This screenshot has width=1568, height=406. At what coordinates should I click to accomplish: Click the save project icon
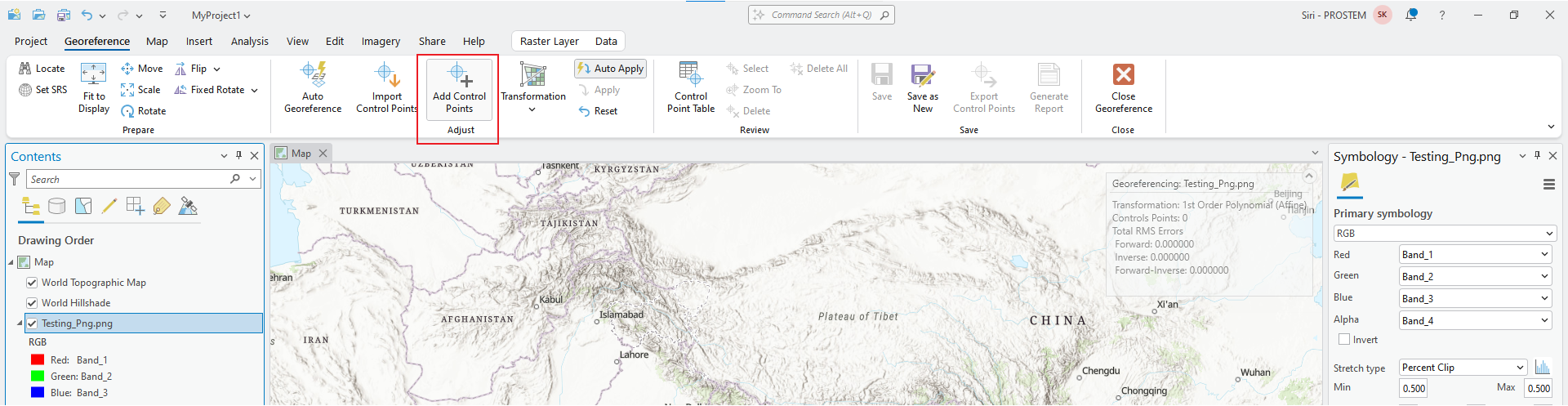click(63, 15)
